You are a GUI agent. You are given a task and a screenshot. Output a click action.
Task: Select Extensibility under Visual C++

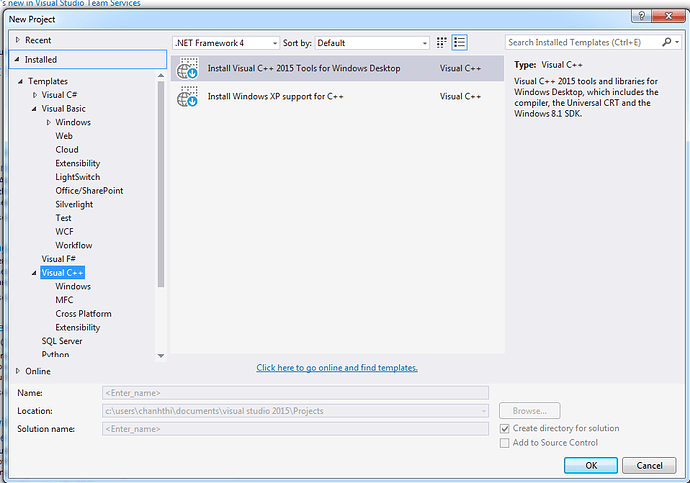click(x=78, y=327)
